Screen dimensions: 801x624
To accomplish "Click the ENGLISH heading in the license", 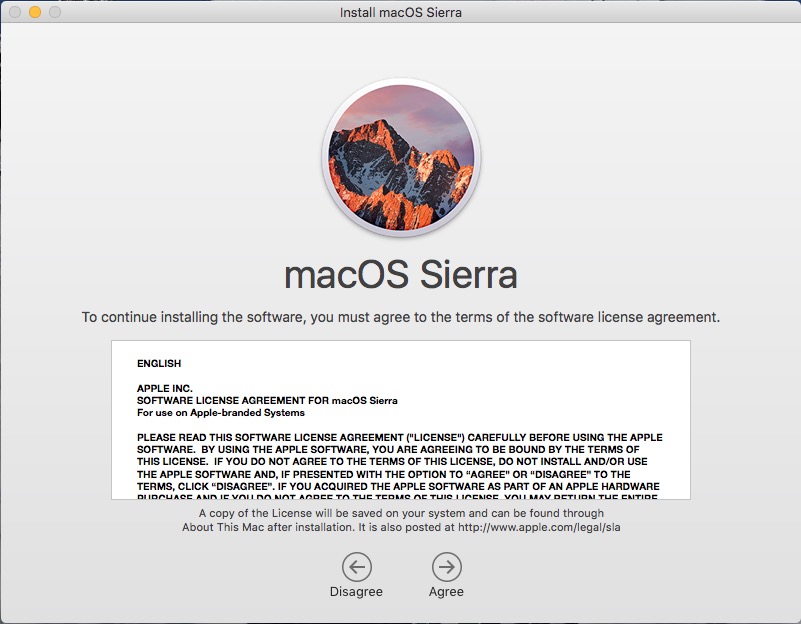I will click(159, 364).
